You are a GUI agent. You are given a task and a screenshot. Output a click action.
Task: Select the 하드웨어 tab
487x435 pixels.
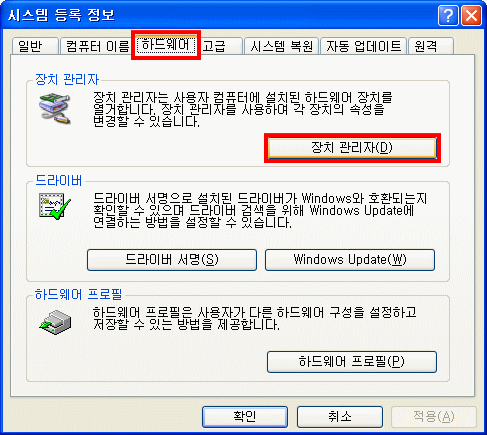click(x=166, y=45)
